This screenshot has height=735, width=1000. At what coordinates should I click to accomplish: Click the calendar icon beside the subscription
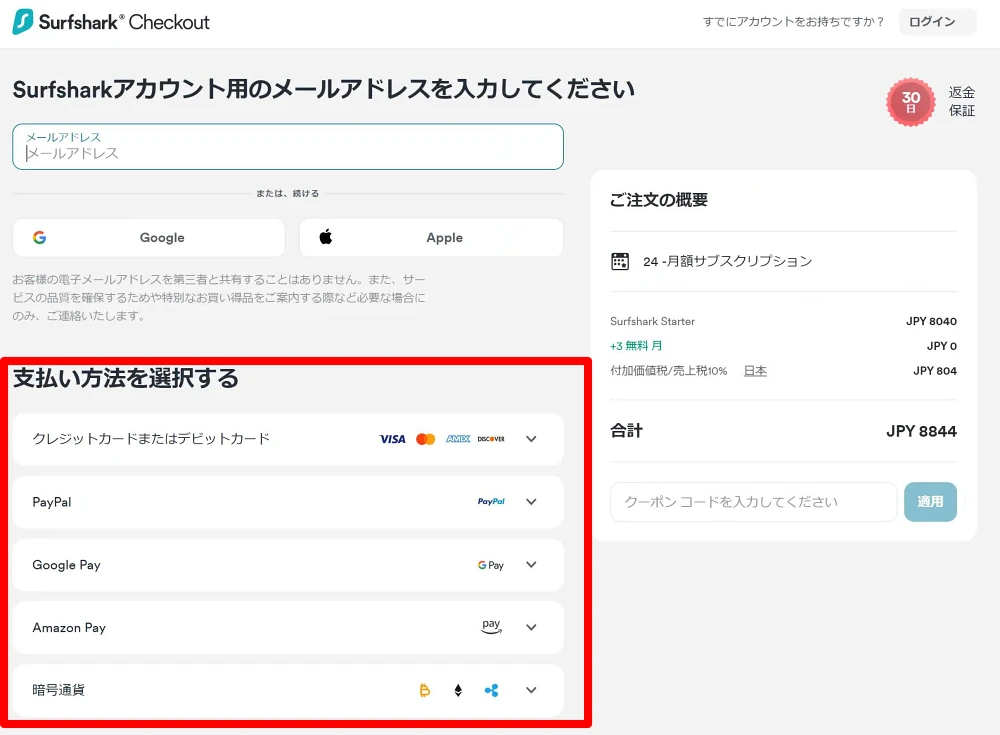620,262
